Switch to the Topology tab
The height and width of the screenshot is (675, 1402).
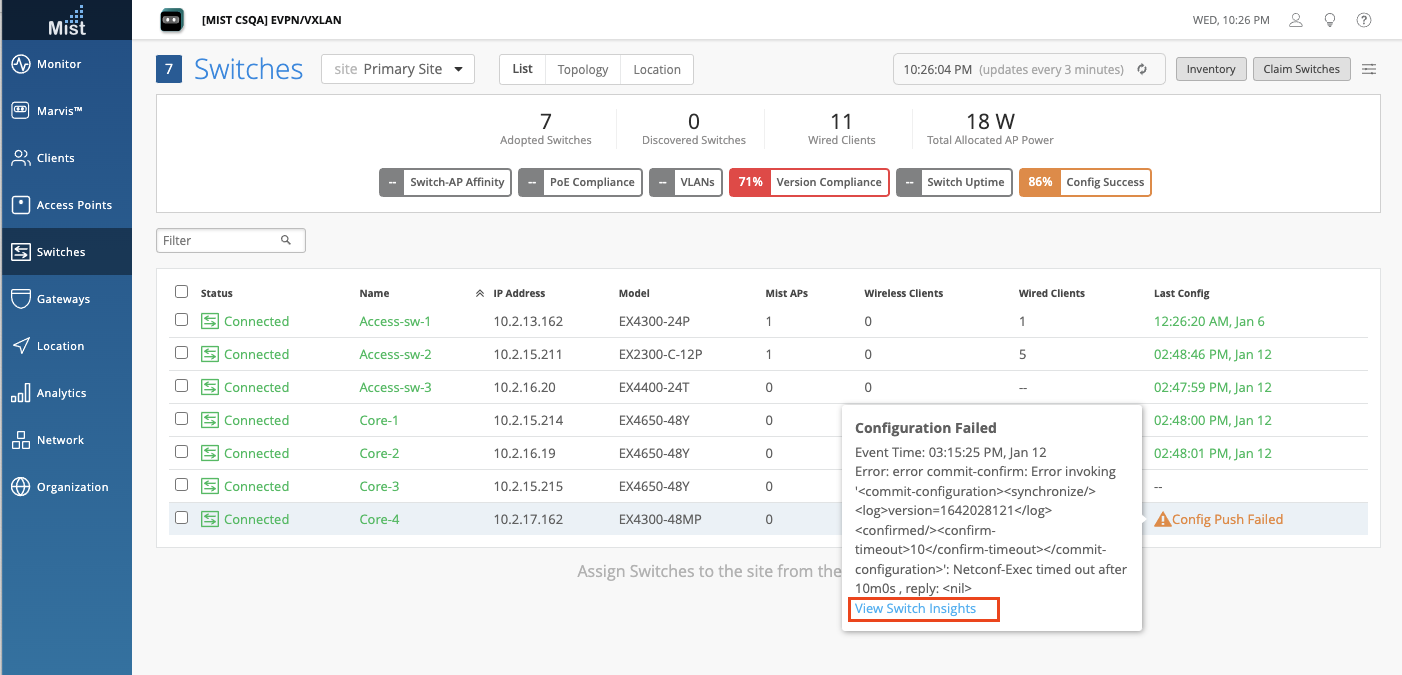583,69
